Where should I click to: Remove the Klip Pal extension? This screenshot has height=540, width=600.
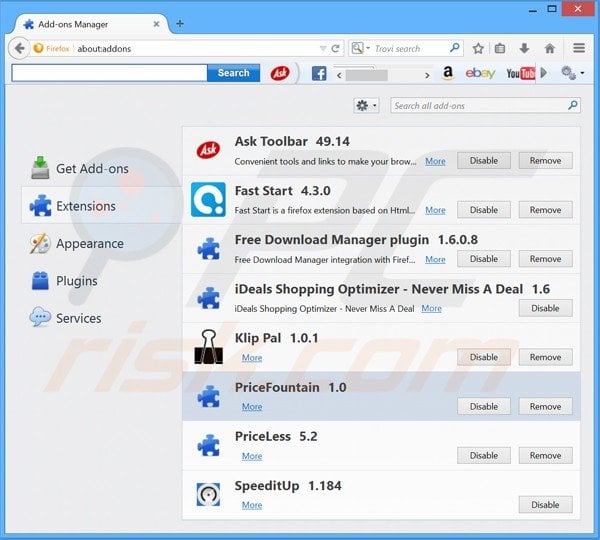(x=545, y=357)
